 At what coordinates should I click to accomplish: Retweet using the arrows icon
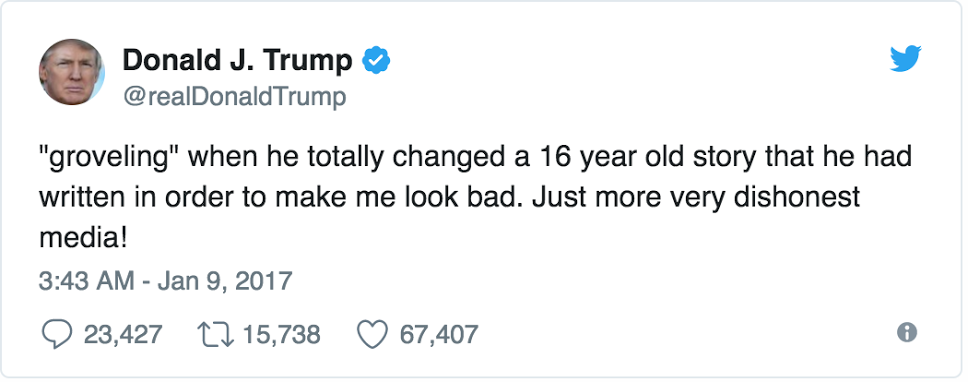pyautogui.click(x=215, y=334)
